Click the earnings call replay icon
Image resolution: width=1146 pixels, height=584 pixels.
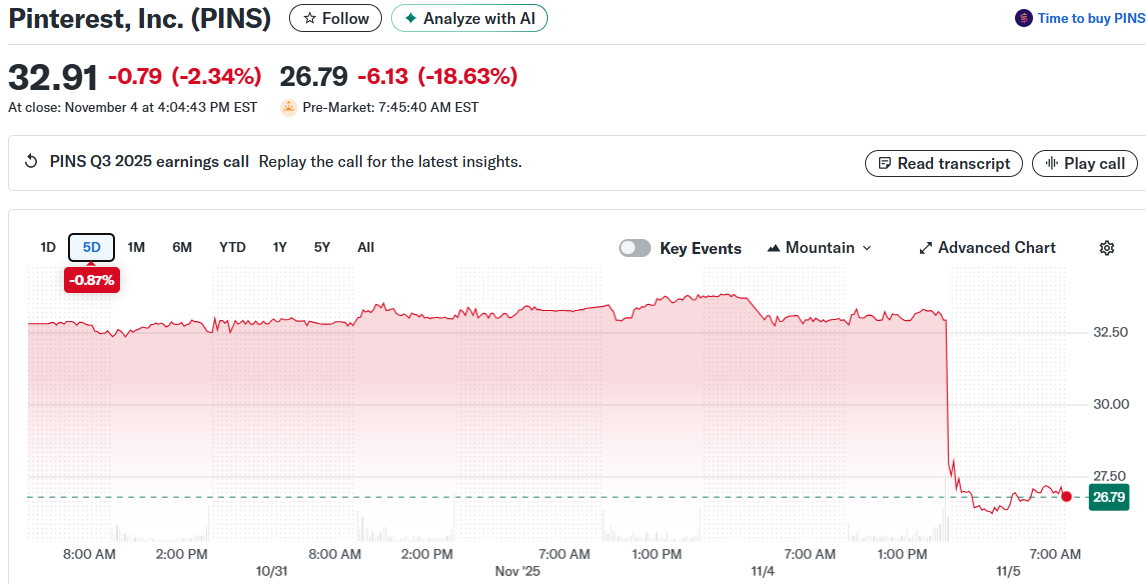pos(31,162)
